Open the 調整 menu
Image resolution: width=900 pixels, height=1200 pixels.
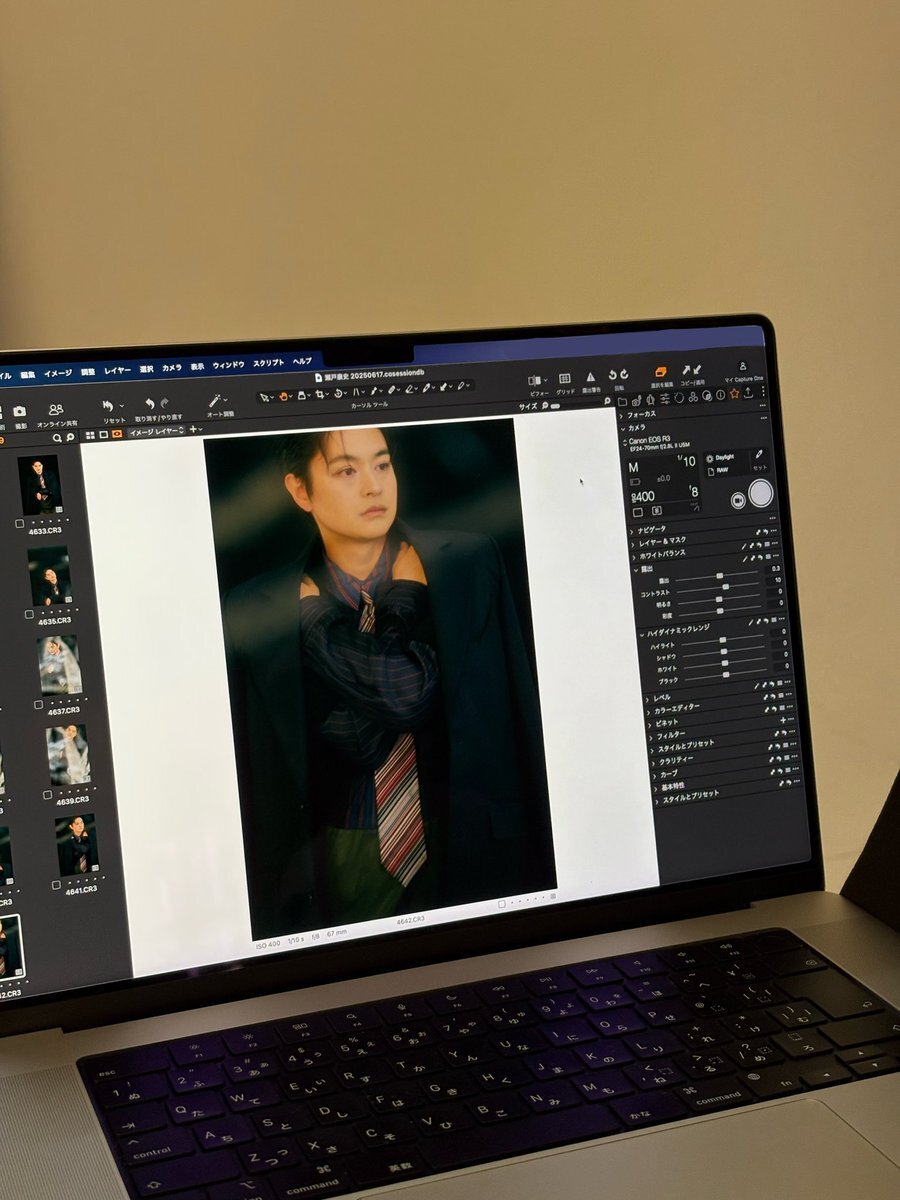tap(88, 372)
